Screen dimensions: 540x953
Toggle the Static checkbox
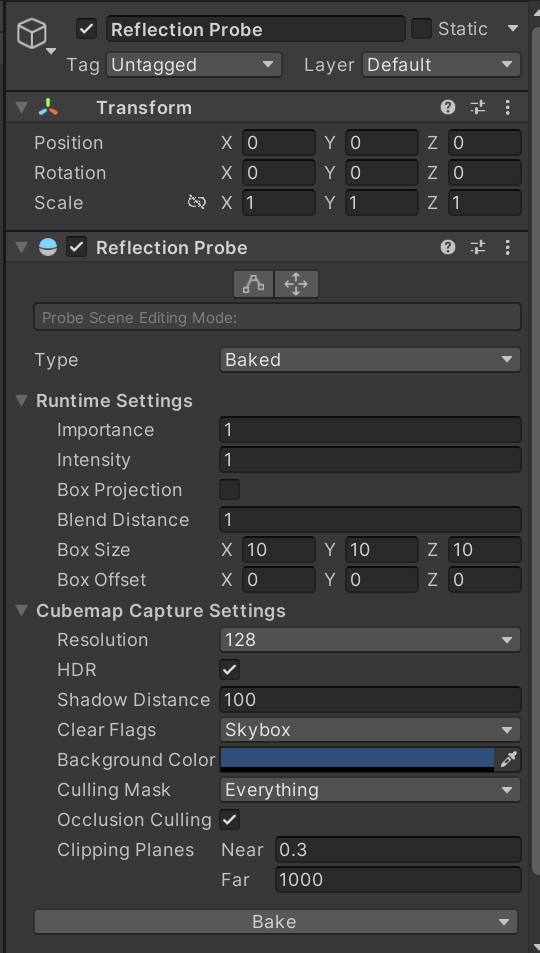pos(421,29)
